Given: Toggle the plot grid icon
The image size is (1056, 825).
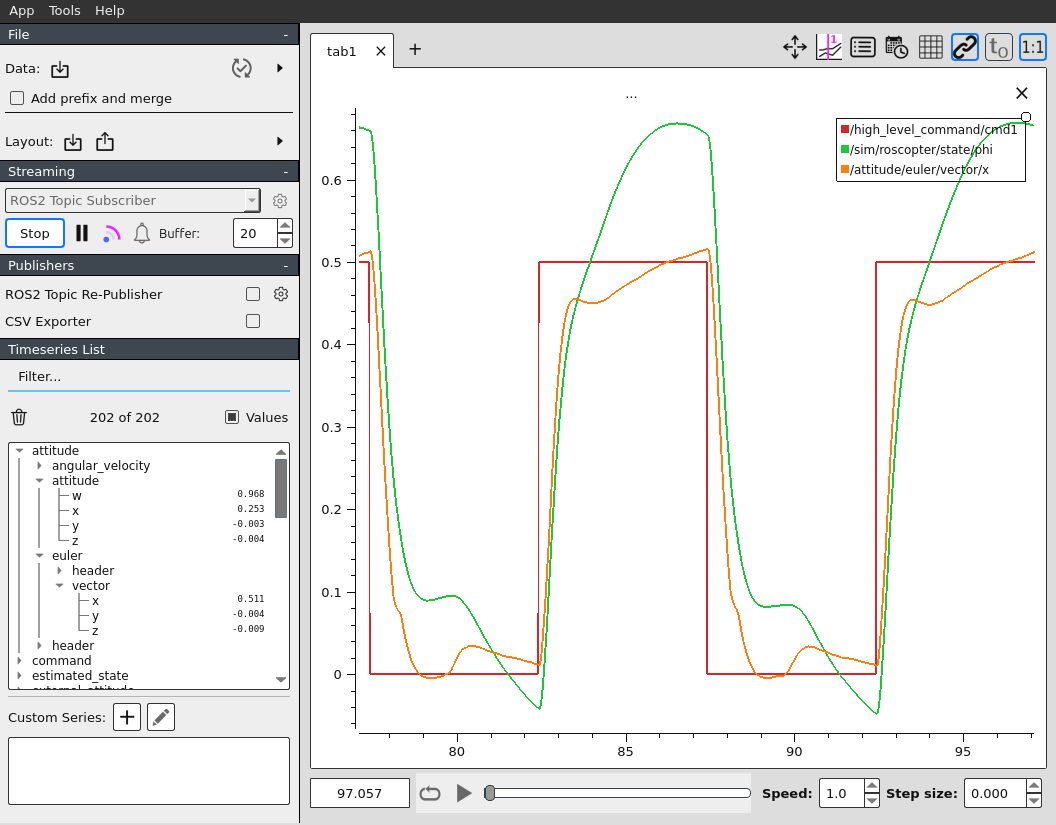Looking at the screenshot, I should [x=930, y=47].
